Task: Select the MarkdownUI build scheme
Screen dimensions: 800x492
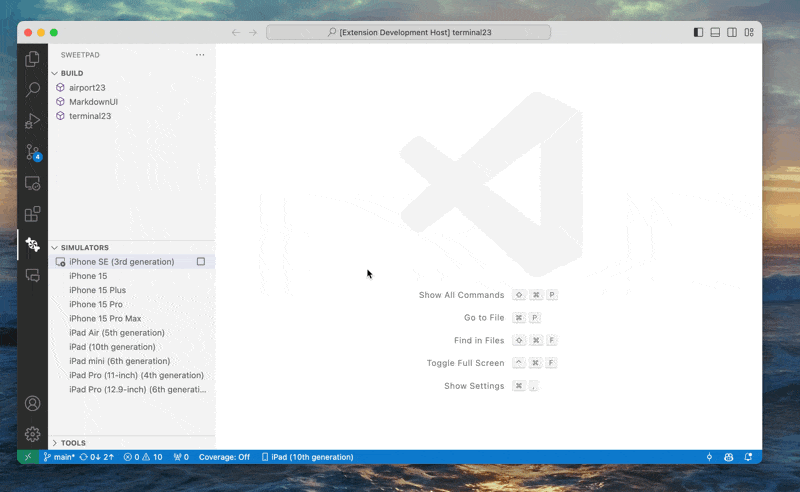Action: point(93,102)
